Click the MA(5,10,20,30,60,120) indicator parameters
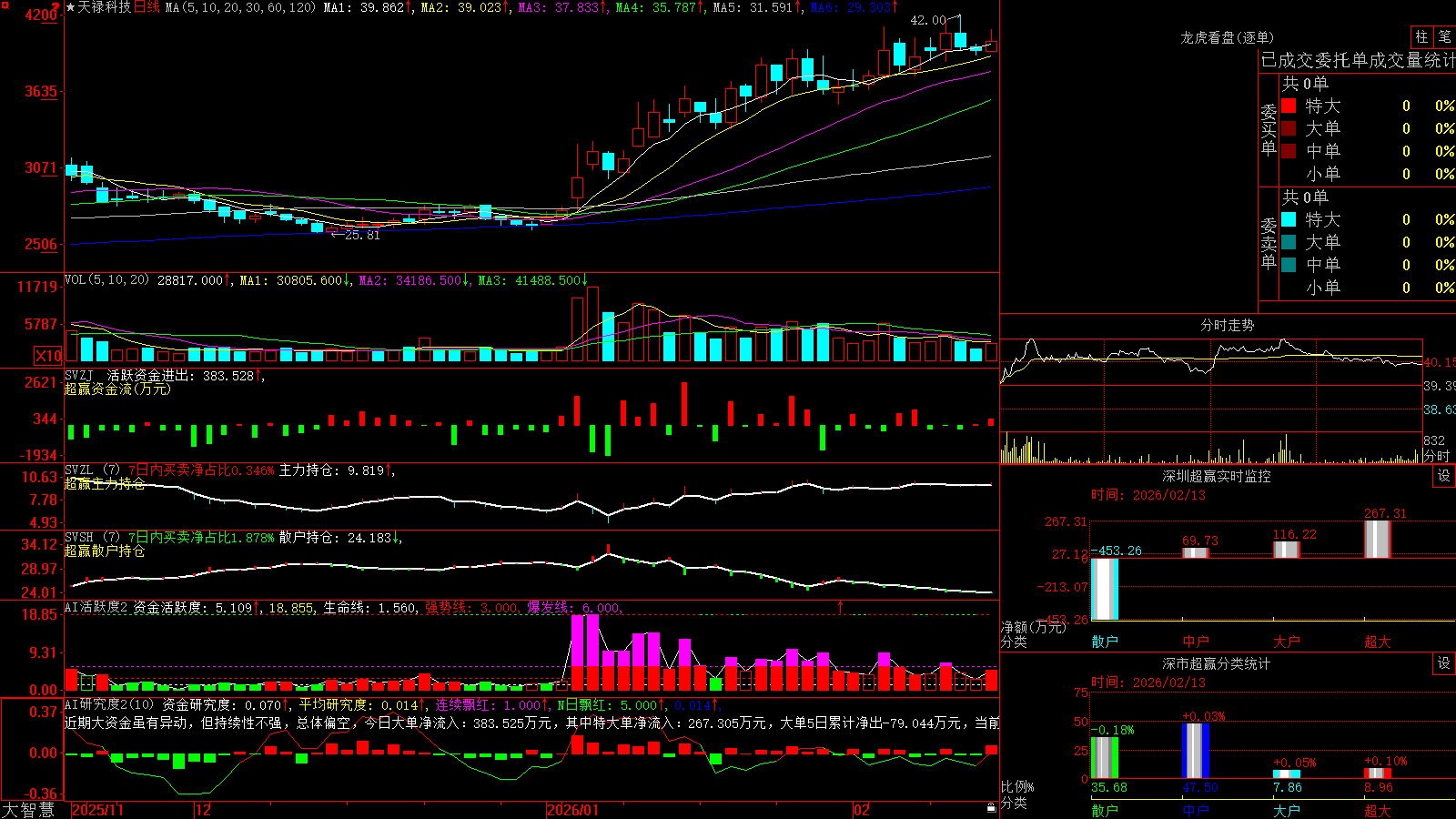Viewport: 1456px width, 819px height. pyautogui.click(x=240, y=7)
